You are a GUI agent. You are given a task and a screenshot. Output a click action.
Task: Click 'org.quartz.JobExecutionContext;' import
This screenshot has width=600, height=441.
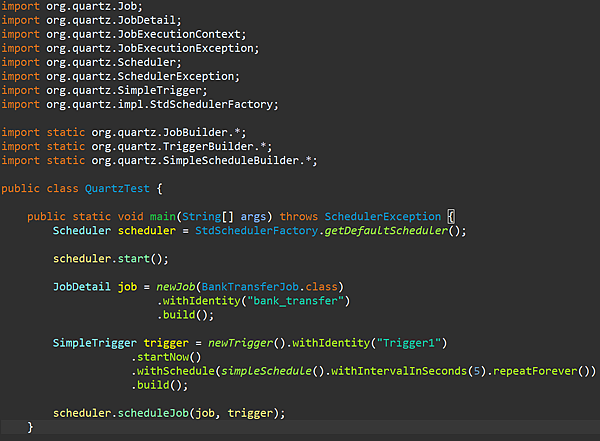146,34
